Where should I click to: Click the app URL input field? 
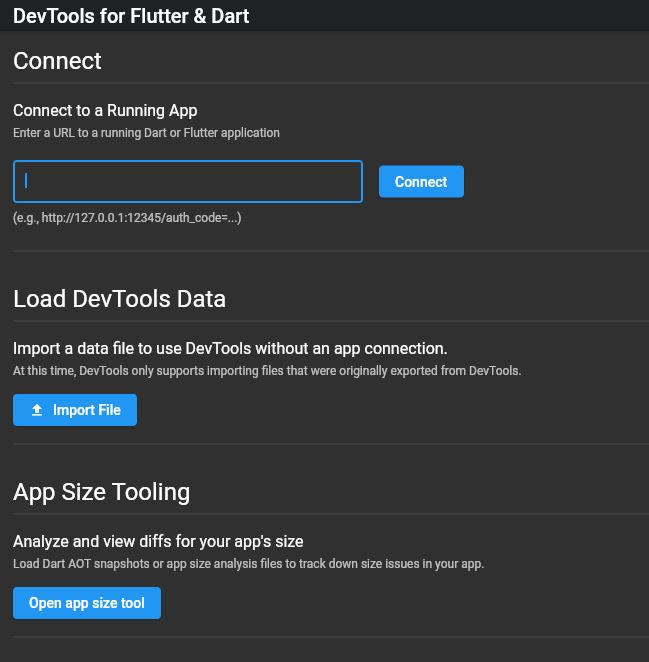click(188, 181)
